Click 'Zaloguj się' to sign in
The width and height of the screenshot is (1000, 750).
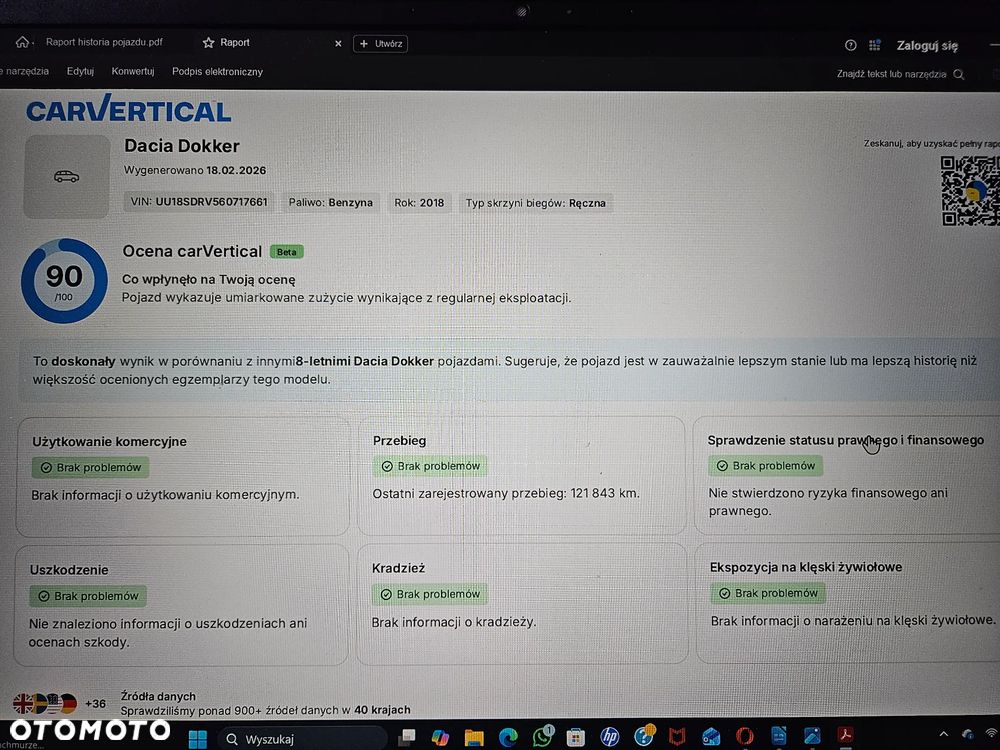click(927, 46)
